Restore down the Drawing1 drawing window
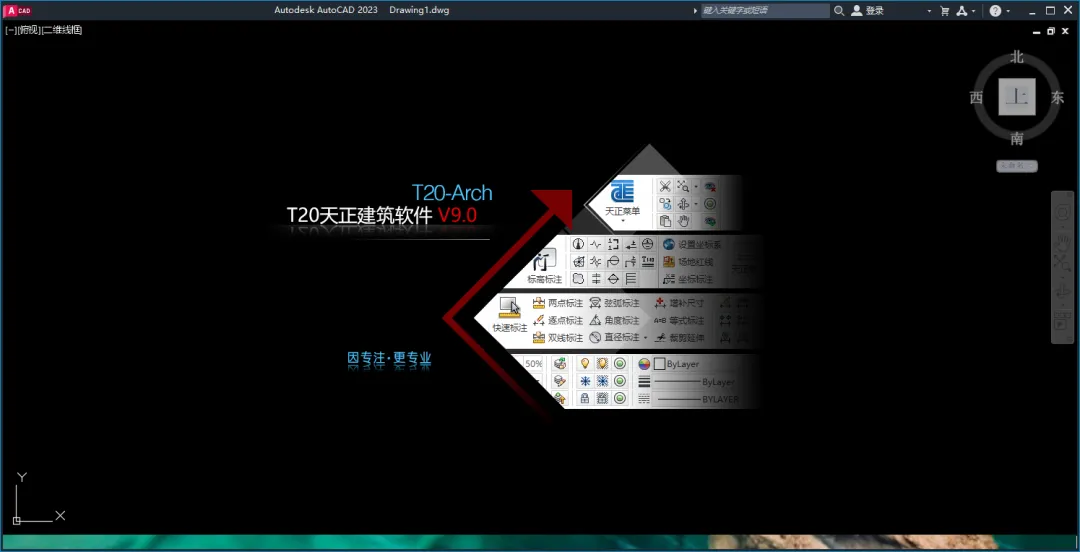This screenshot has height=552, width=1080. coord(1050,31)
